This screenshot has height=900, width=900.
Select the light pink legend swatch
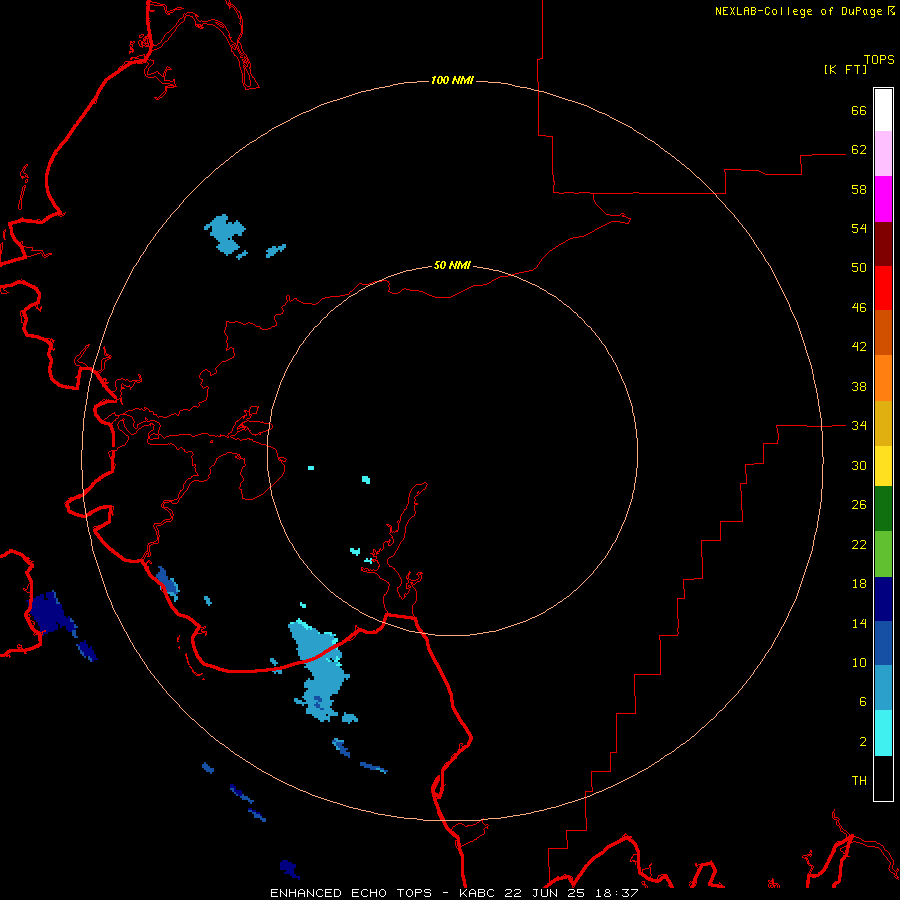coord(883,154)
